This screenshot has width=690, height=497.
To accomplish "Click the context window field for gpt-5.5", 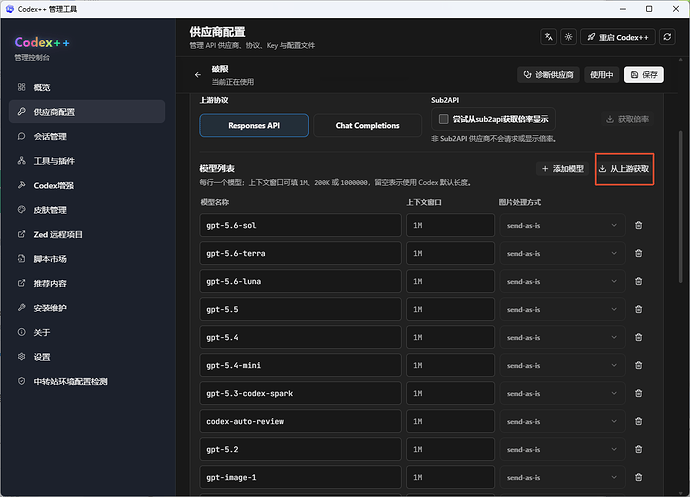I will click(451, 309).
